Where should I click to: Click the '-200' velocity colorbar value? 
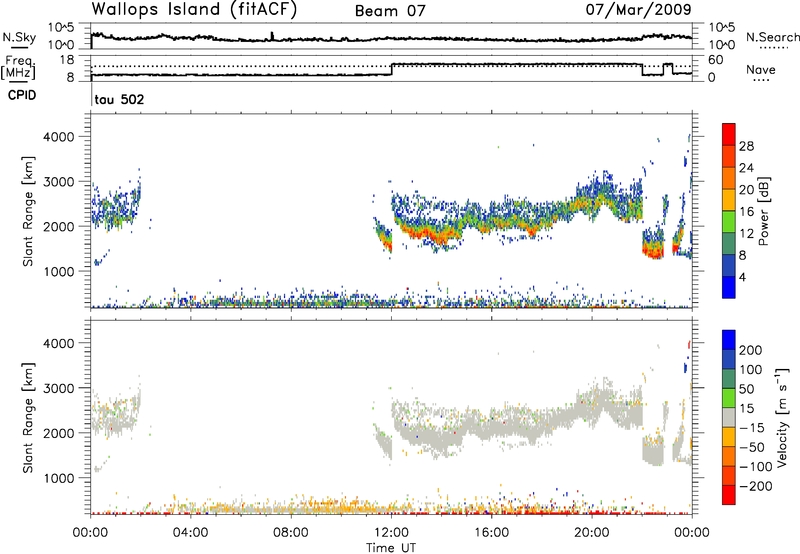coord(756,487)
